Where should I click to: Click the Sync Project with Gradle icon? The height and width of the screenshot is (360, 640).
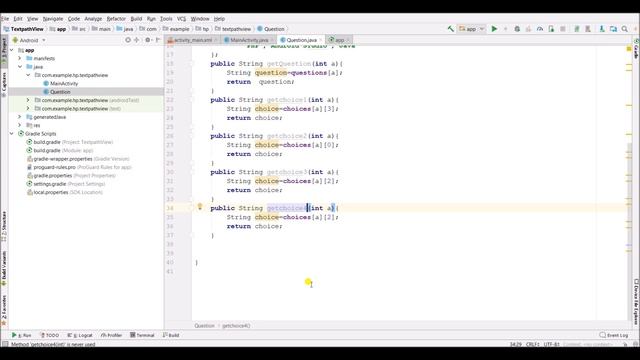tap(577, 29)
